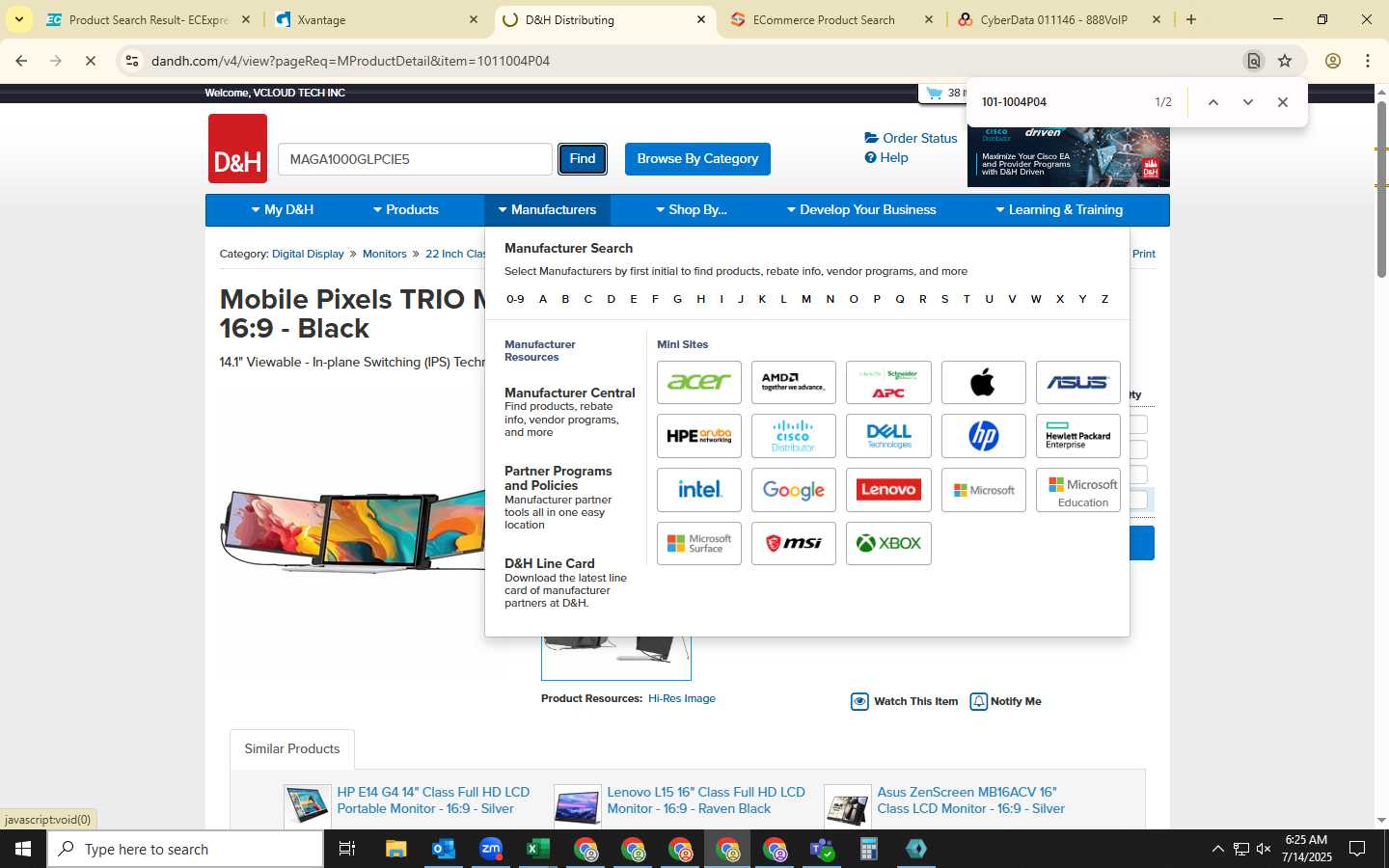Bookmark this page with the star icon
This screenshot has width=1389, height=868.
(1285, 61)
